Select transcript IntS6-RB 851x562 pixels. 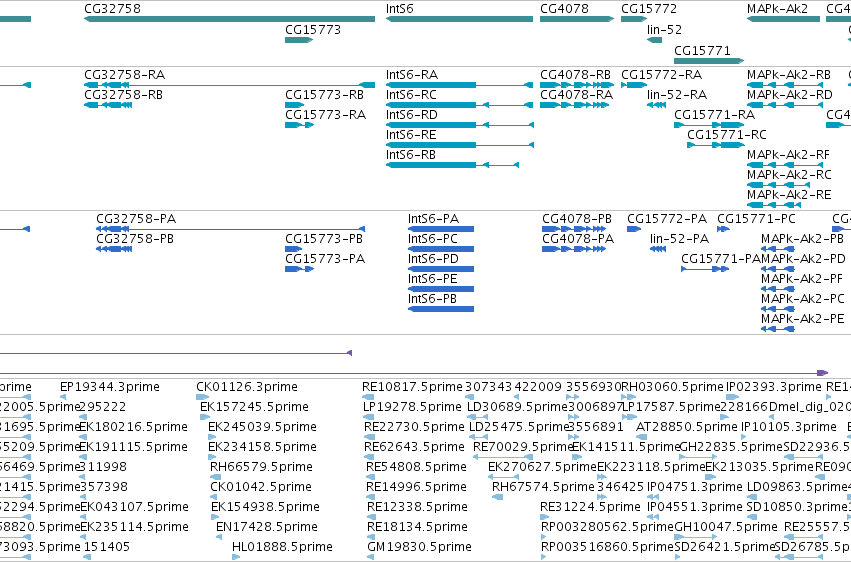point(452,165)
